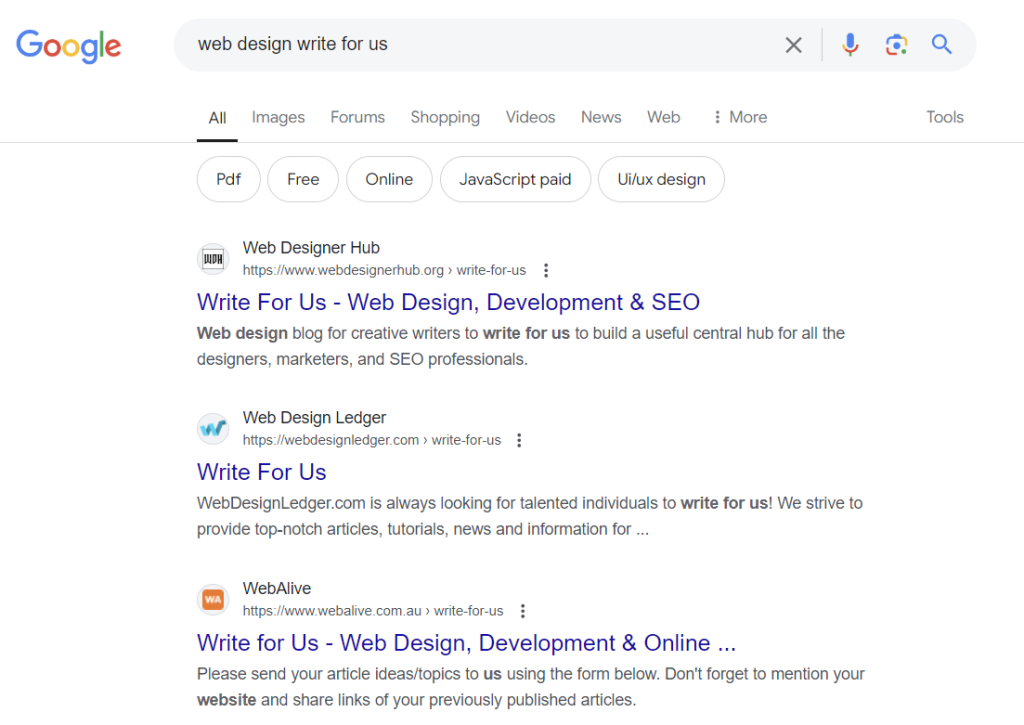Toggle the Pdf filter chip
The height and width of the screenshot is (725, 1024).
click(228, 179)
